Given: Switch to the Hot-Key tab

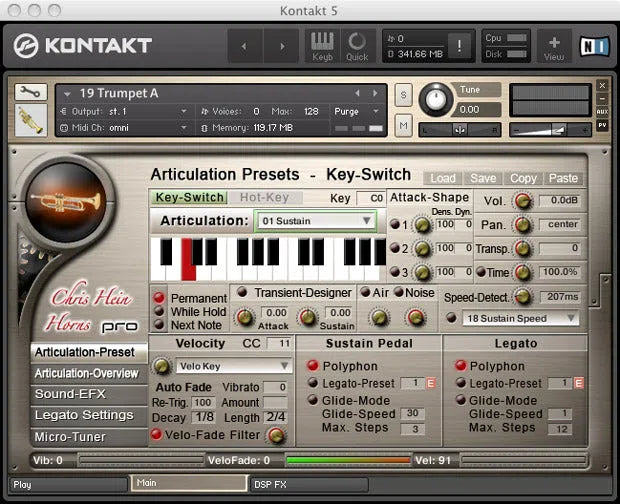Looking at the screenshot, I should pyautogui.click(x=264, y=198).
